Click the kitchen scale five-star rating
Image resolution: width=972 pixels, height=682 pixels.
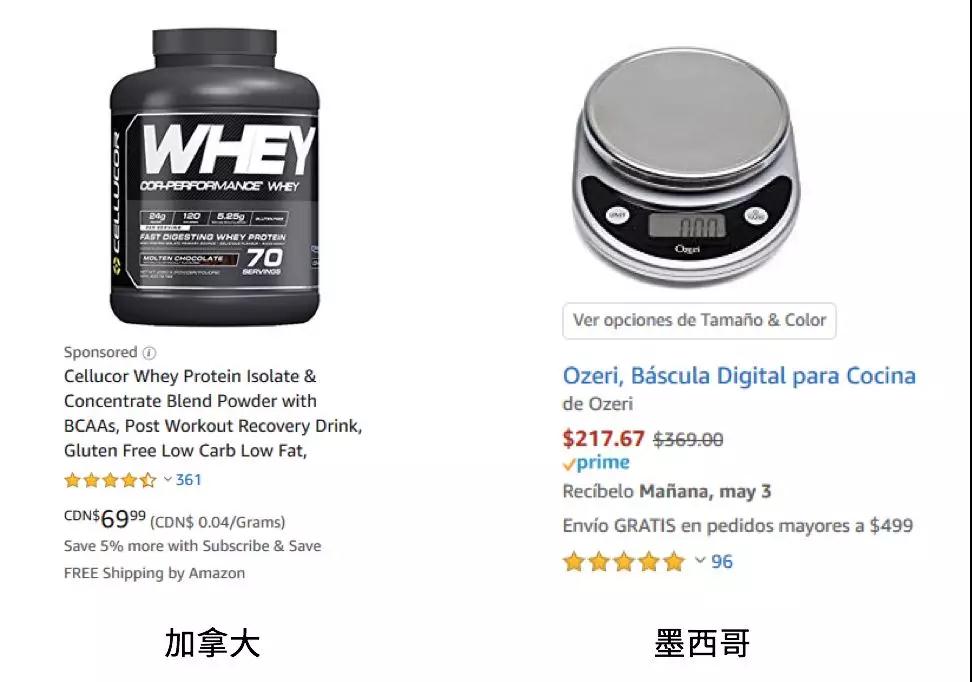point(624,562)
